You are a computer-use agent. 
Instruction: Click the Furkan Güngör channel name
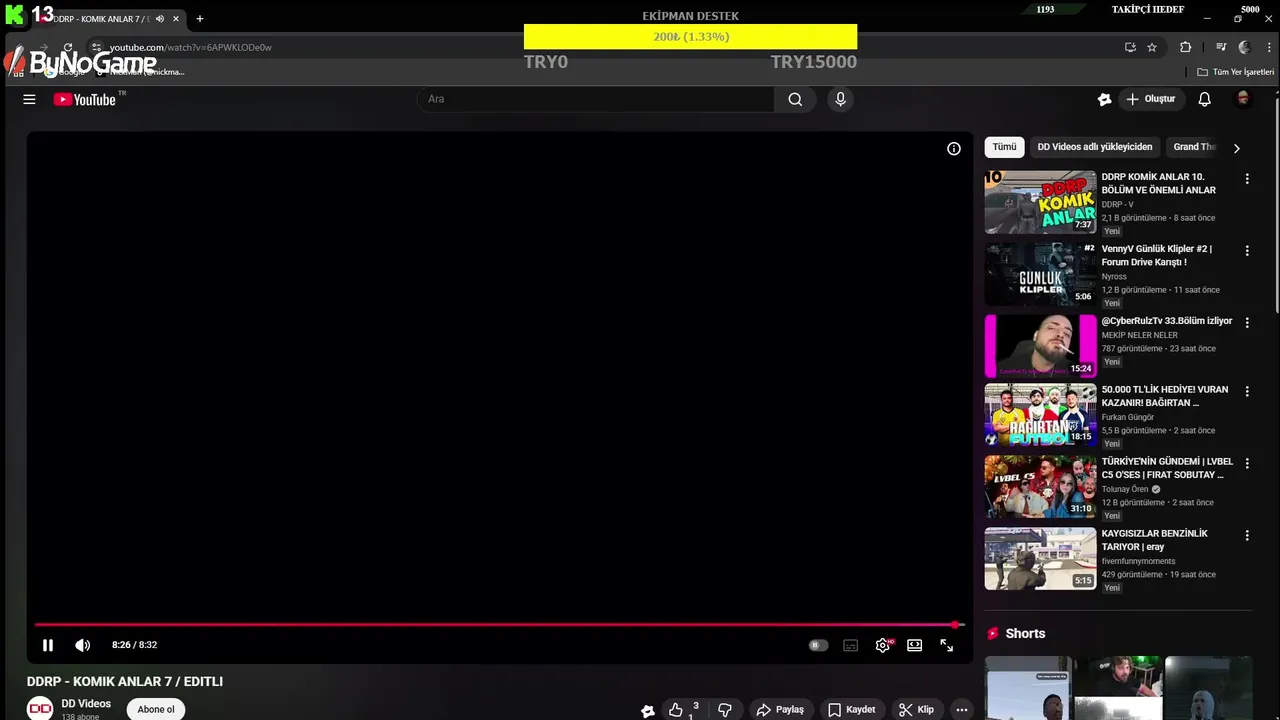[x=1127, y=417]
